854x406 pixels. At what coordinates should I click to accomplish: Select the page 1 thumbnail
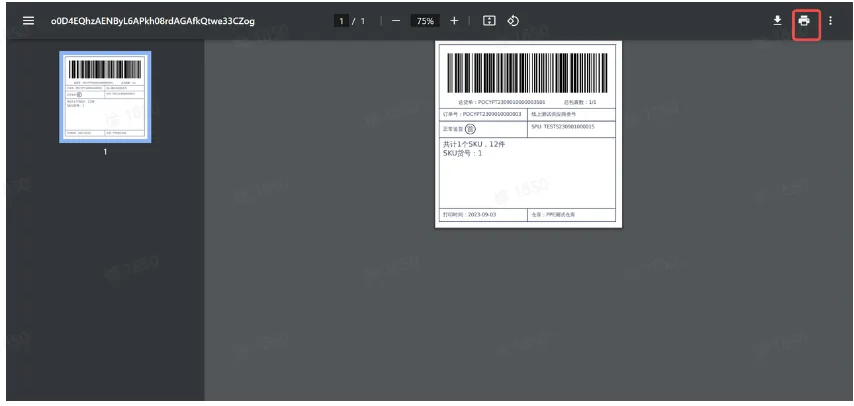point(105,97)
